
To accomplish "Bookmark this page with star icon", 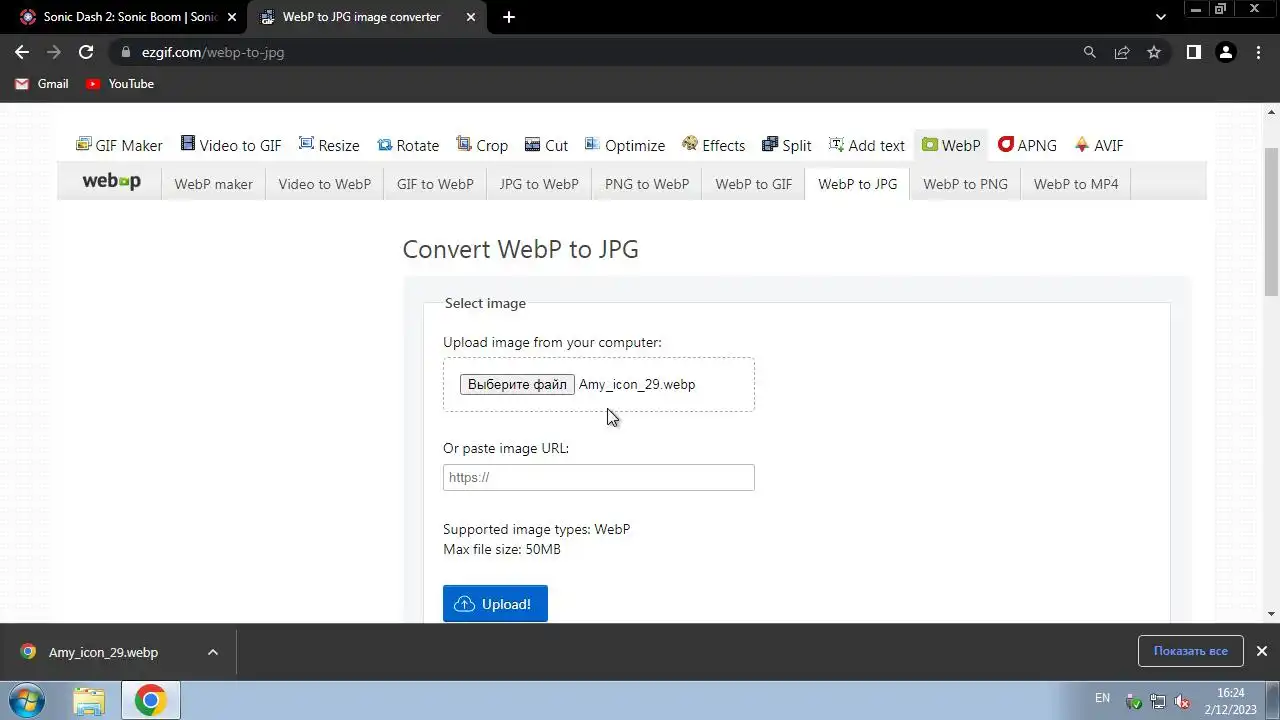I will pos(1154,52).
